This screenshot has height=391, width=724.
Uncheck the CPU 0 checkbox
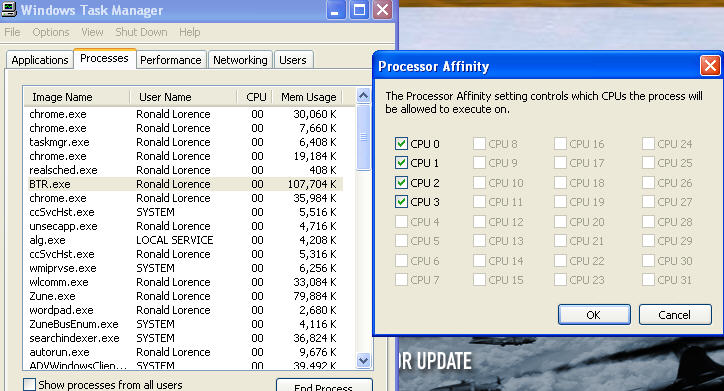tap(401, 144)
